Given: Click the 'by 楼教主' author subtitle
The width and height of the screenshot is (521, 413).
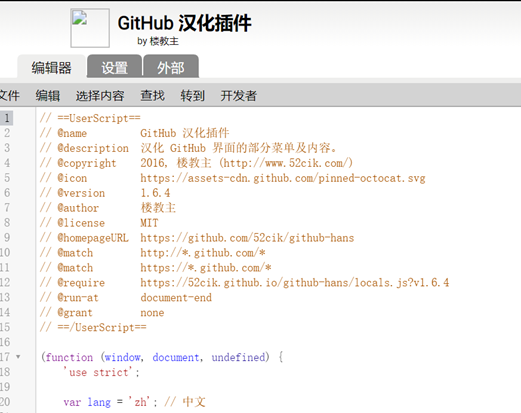Looking at the screenshot, I should click(158, 41).
